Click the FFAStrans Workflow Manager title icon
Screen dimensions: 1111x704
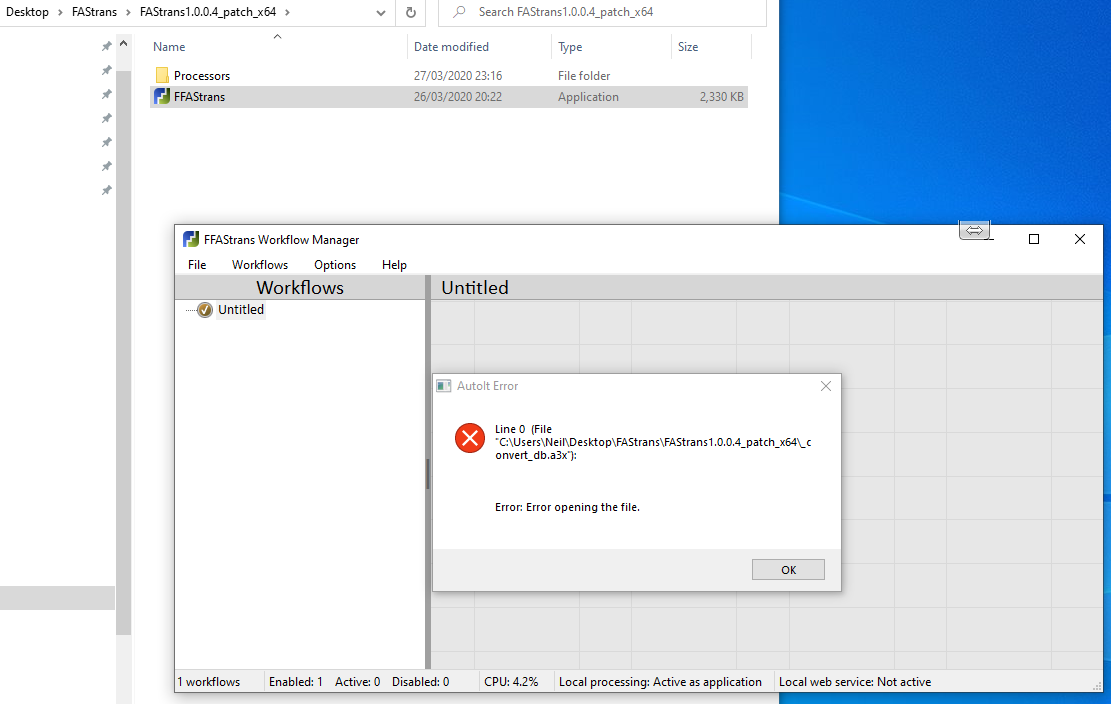pyautogui.click(x=191, y=239)
